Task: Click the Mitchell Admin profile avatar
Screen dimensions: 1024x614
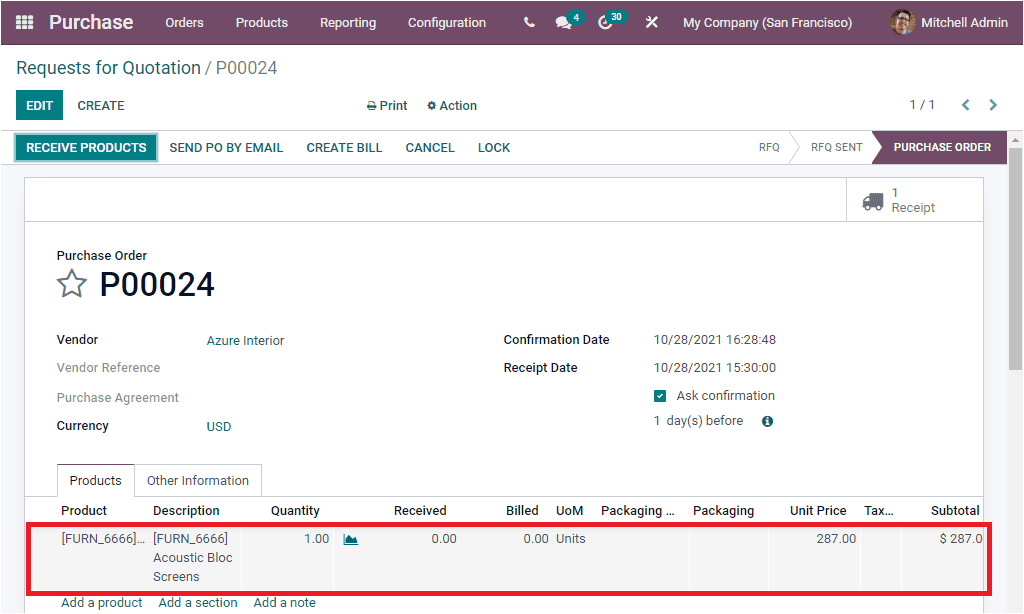Action: (x=901, y=22)
